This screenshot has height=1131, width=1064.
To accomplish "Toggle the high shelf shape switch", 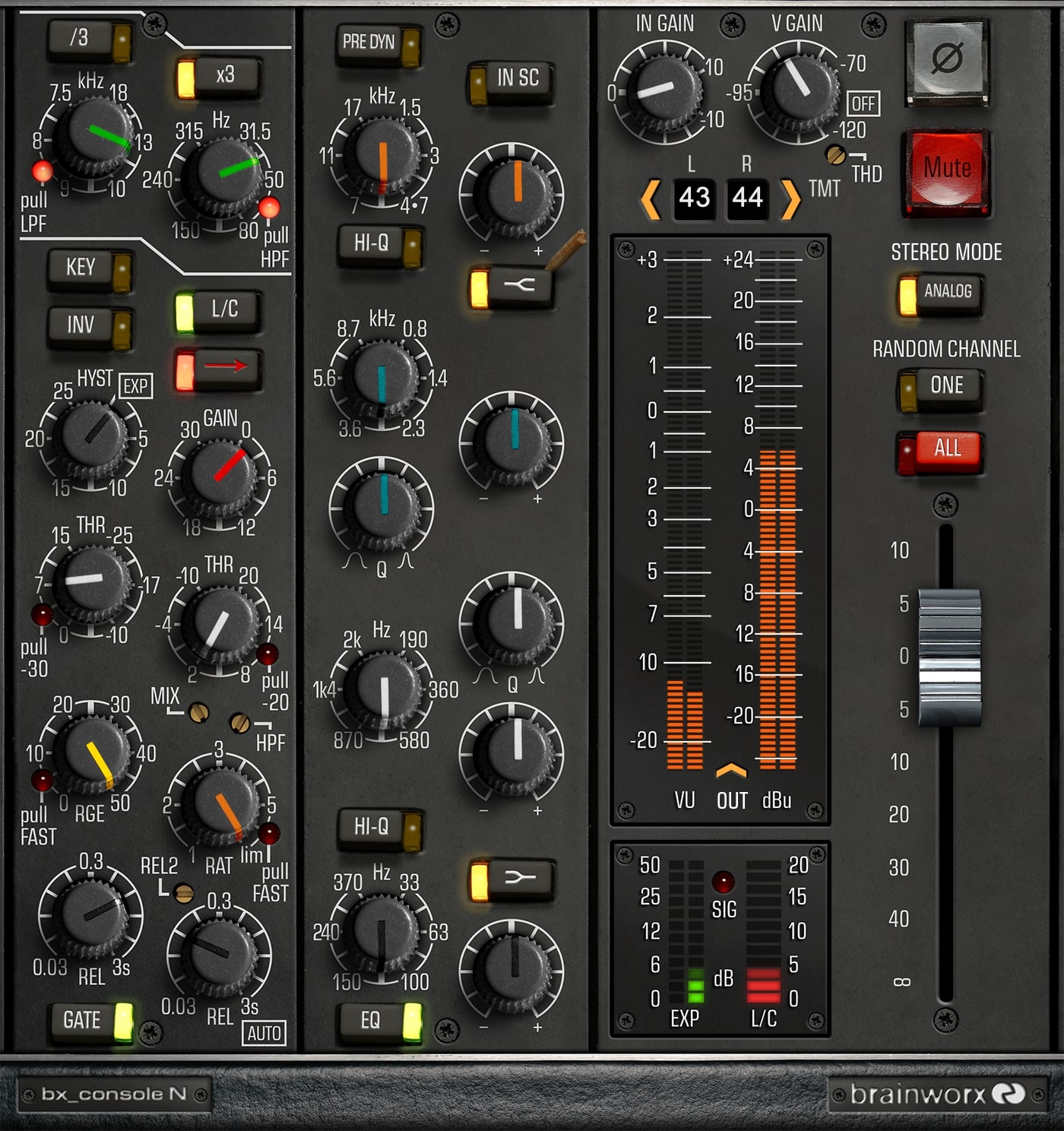I will pyautogui.click(x=511, y=287).
